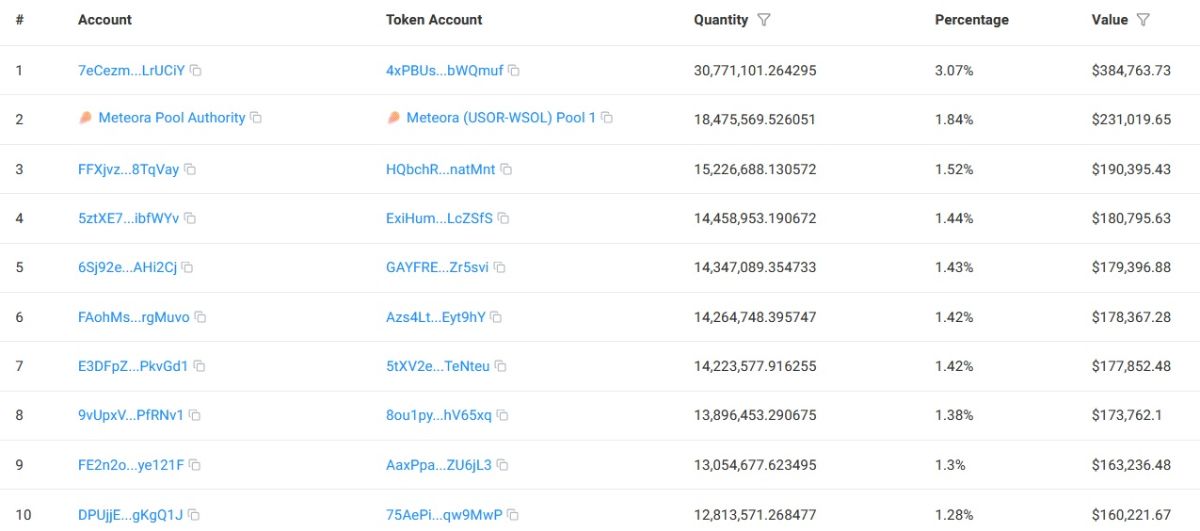Open token account ExiHum...LcZSfS
This screenshot has width=1200, height=531.
pyautogui.click(x=439, y=218)
